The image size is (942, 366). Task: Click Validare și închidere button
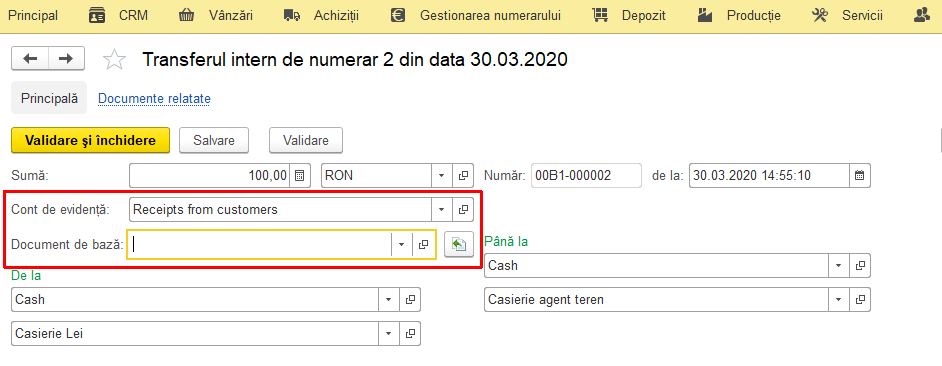click(x=91, y=140)
